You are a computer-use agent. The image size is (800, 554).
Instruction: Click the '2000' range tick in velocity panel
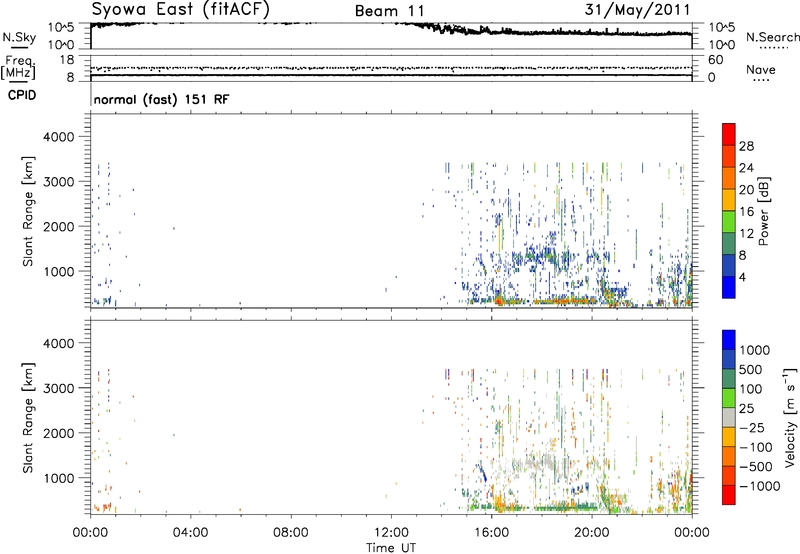[58, 433]
